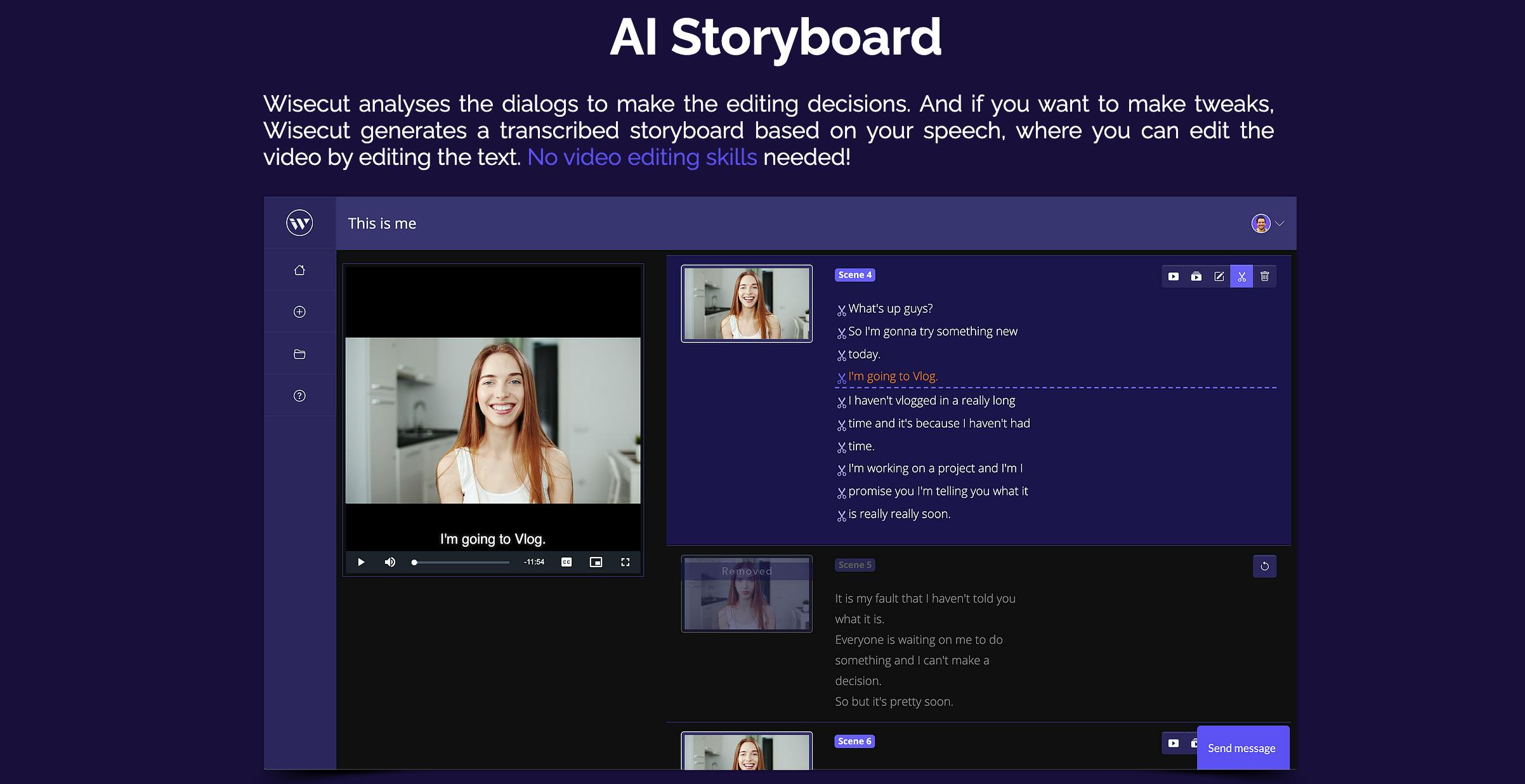This screenshot has height=784, width=1525.
Task: Select the Scene 4 thumbnail
Action: 747,304
